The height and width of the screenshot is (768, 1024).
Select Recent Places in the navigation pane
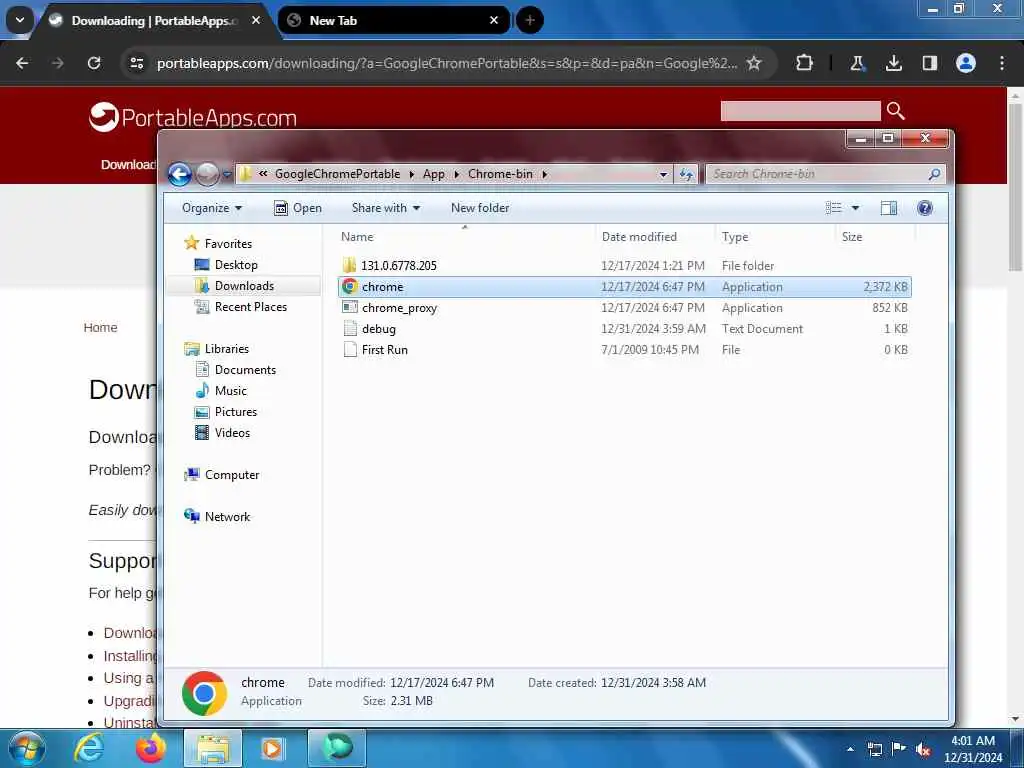[x=251, y=307]
